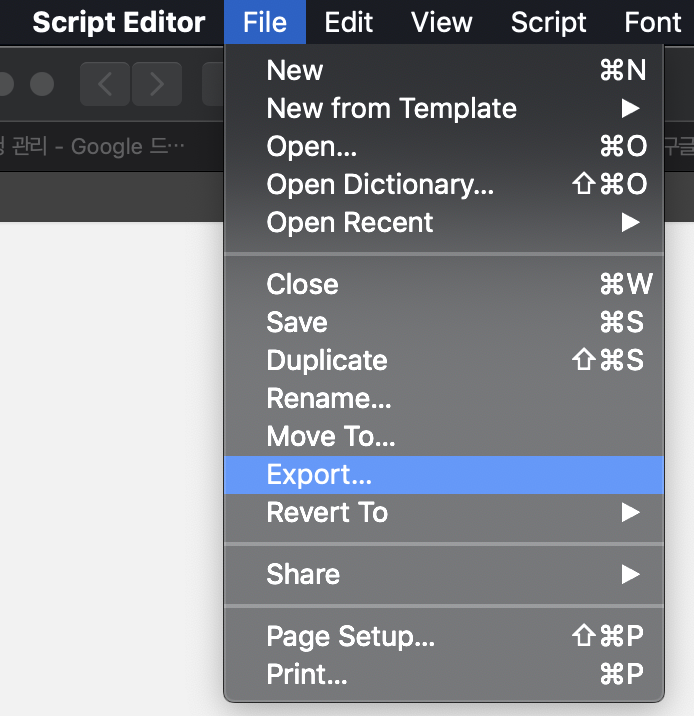Choose Close in the File menu
The width and height of the screenshot is (694, 716).
coord(302,284)
